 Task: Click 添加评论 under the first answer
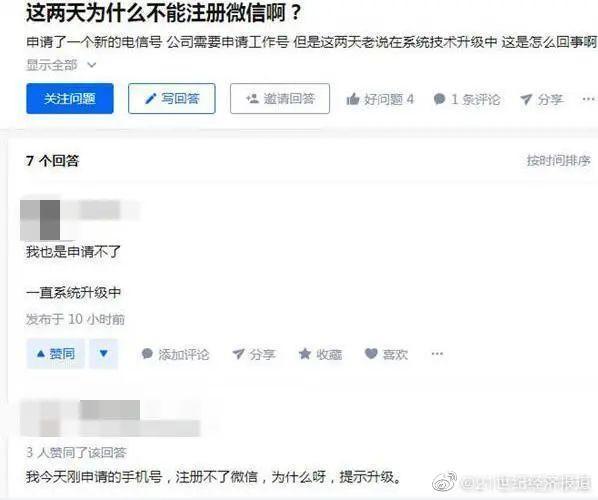[175, 354]
